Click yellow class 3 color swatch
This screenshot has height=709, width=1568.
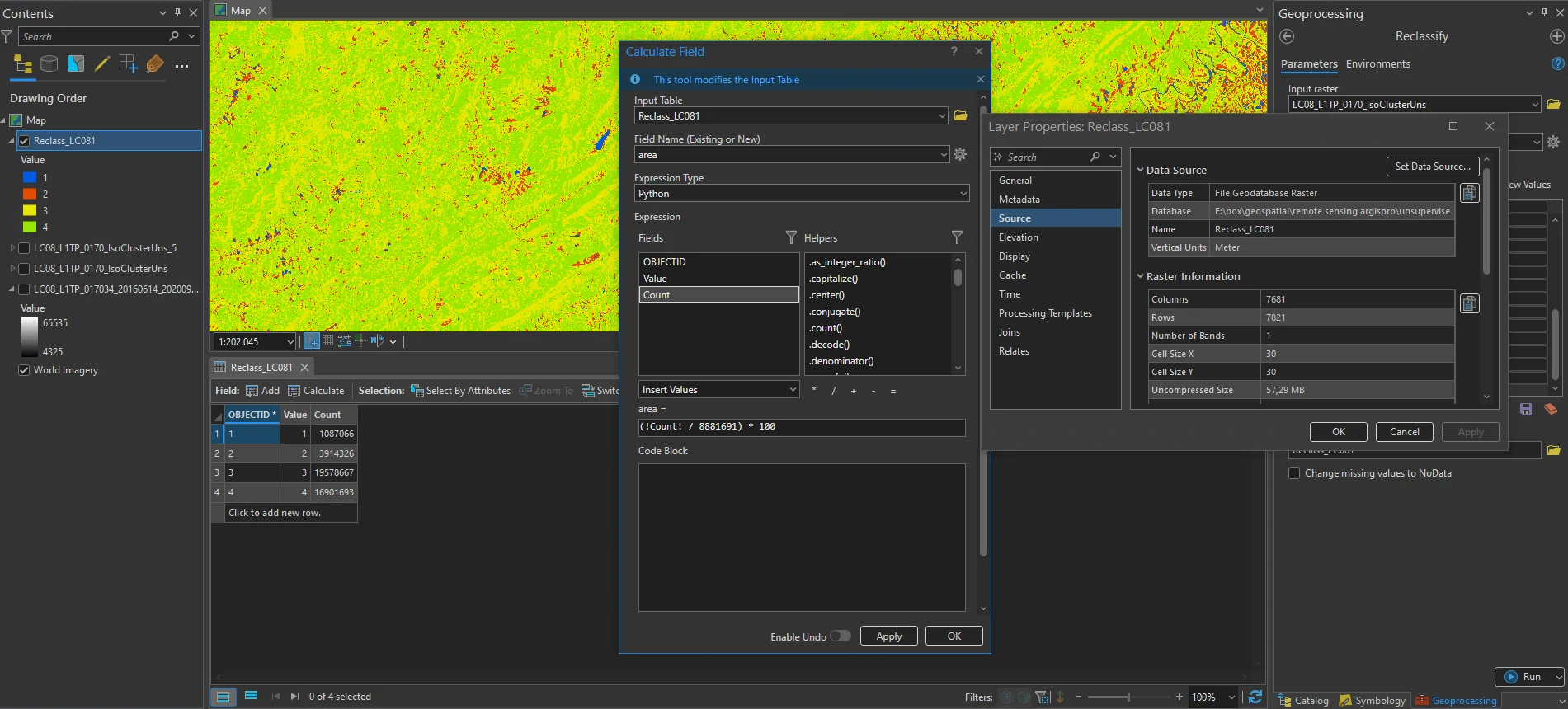coord(30,210)
